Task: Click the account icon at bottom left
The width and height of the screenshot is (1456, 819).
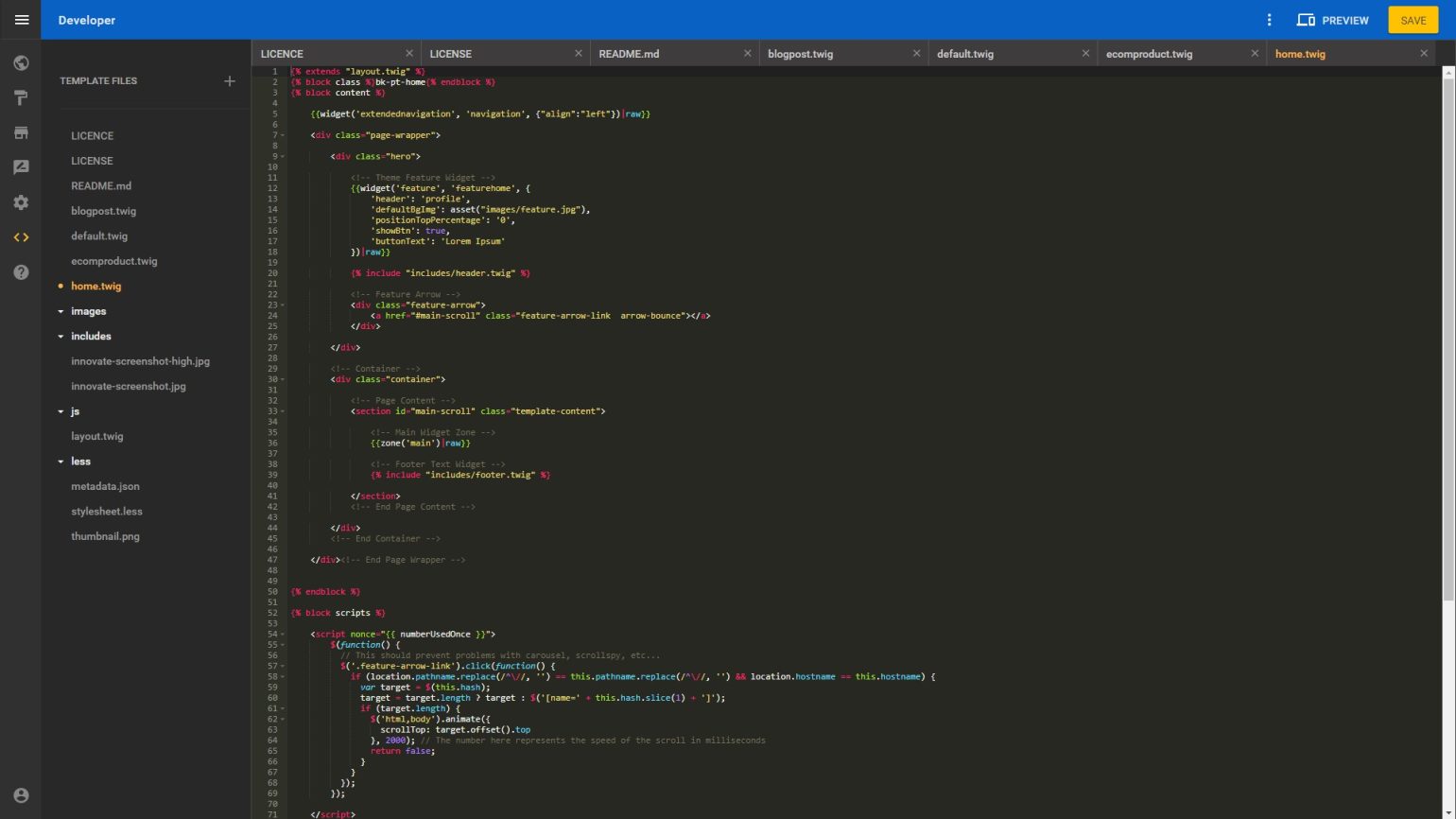Action: [21, 795]
